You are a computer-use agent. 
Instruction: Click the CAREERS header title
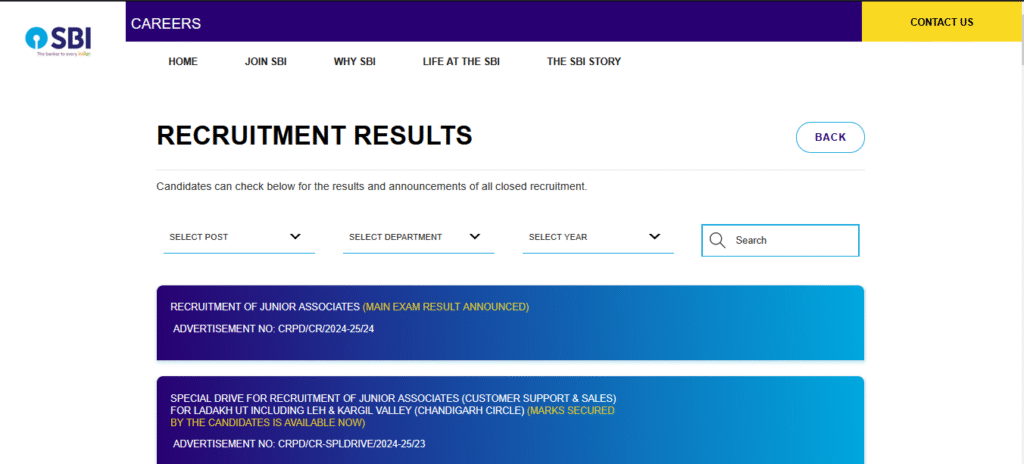[x=166, y=24]
